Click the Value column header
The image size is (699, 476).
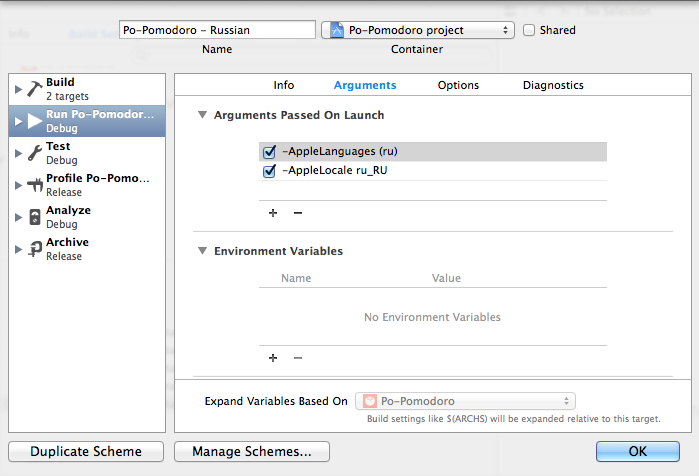point(446,278)
